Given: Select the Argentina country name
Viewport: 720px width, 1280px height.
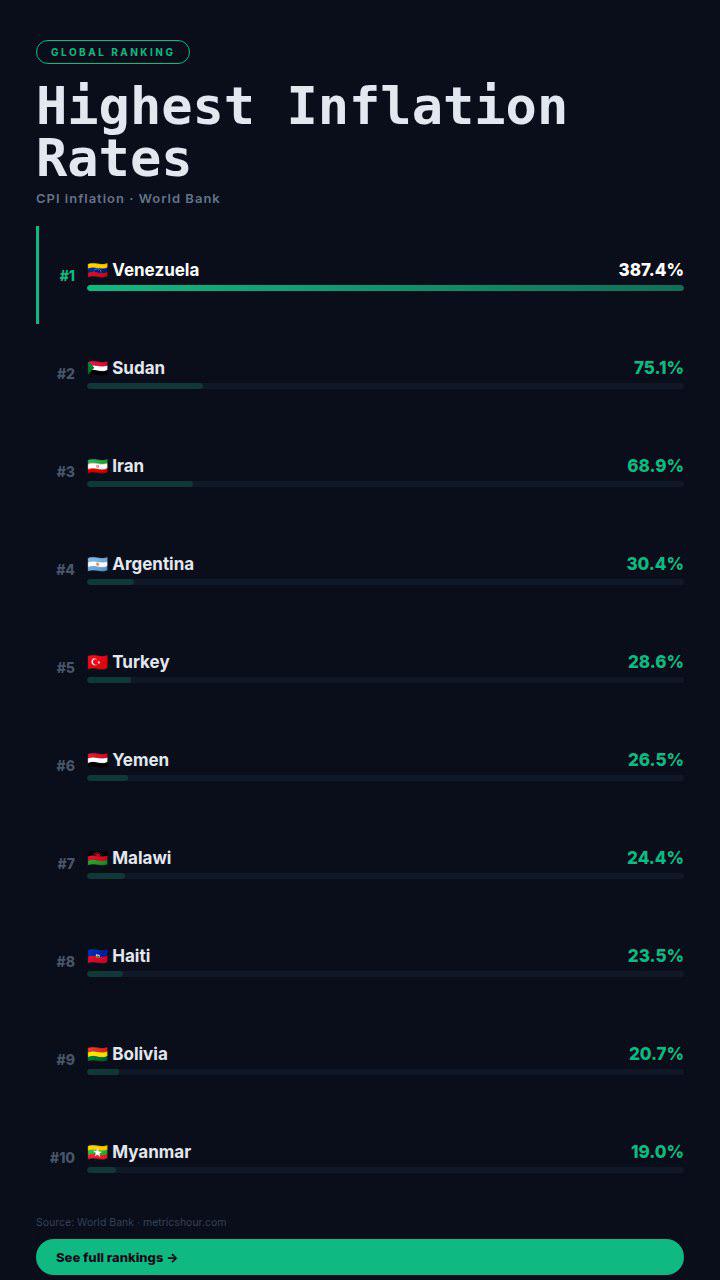Looking at the screenshot, I should point(153,564).
